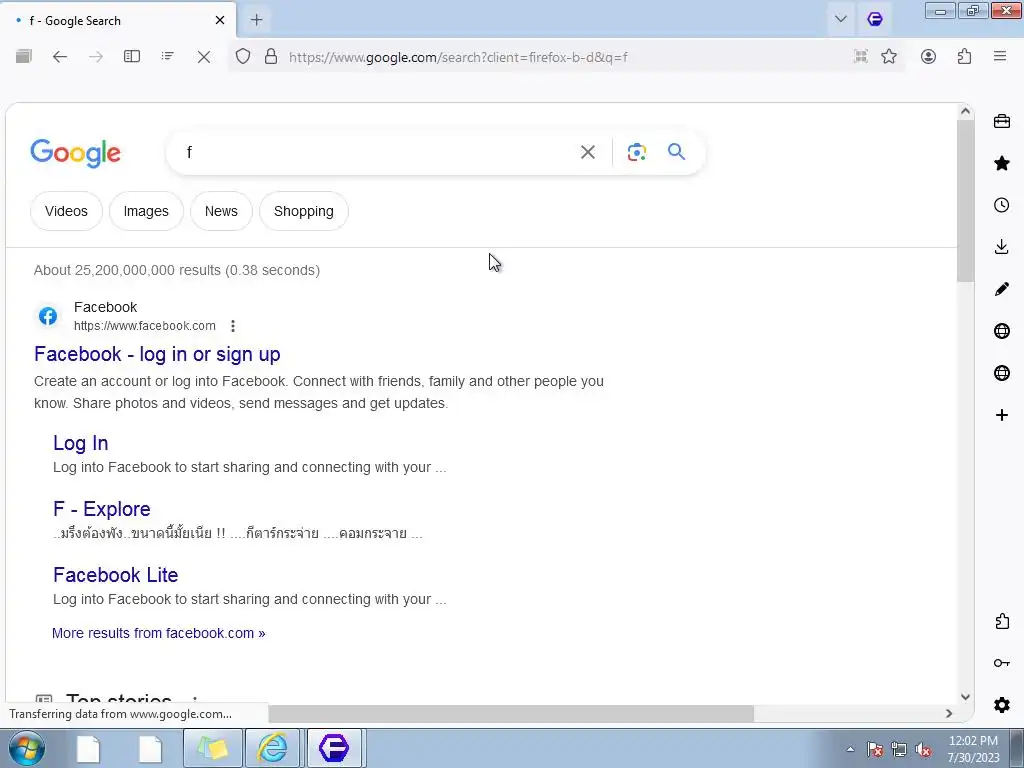Click the vertical scrollbar thumb
1024x768 pixels.
tap(965, 200)
